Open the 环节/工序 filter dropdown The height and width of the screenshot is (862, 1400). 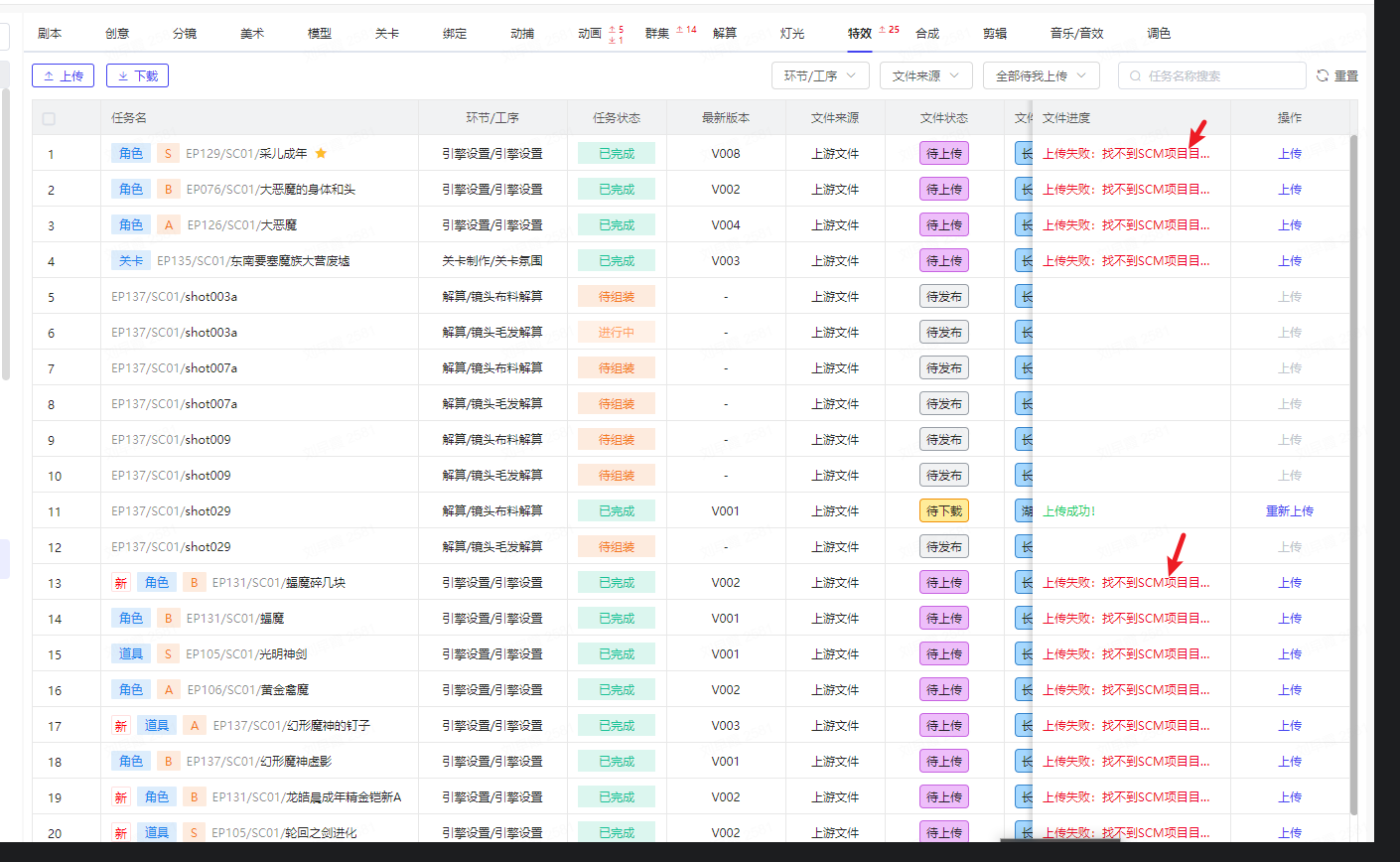(x=820, y=75)
